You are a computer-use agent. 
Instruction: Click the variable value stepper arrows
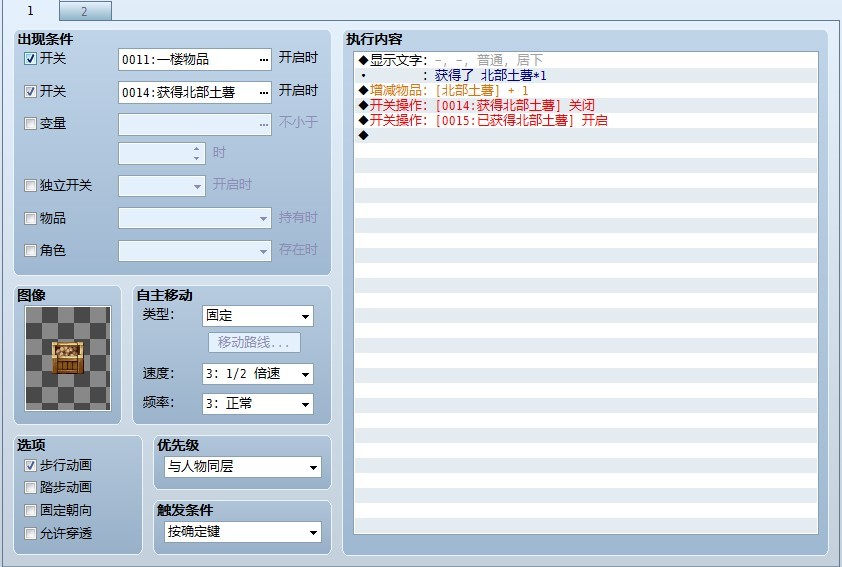coord(197,154)
